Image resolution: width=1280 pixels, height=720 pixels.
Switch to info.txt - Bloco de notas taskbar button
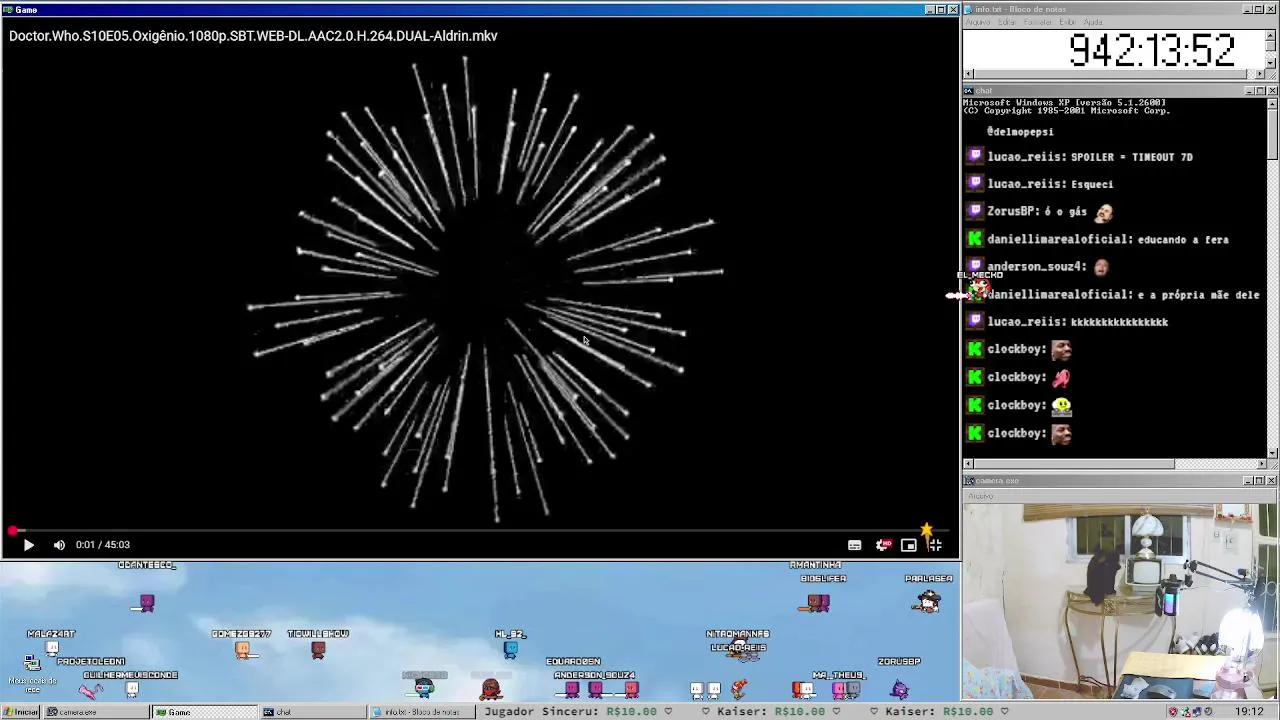[x=420, y=712]
